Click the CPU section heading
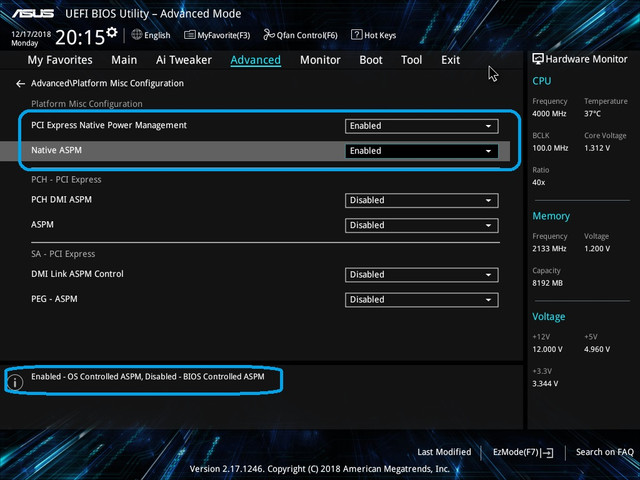 (542, 81)
